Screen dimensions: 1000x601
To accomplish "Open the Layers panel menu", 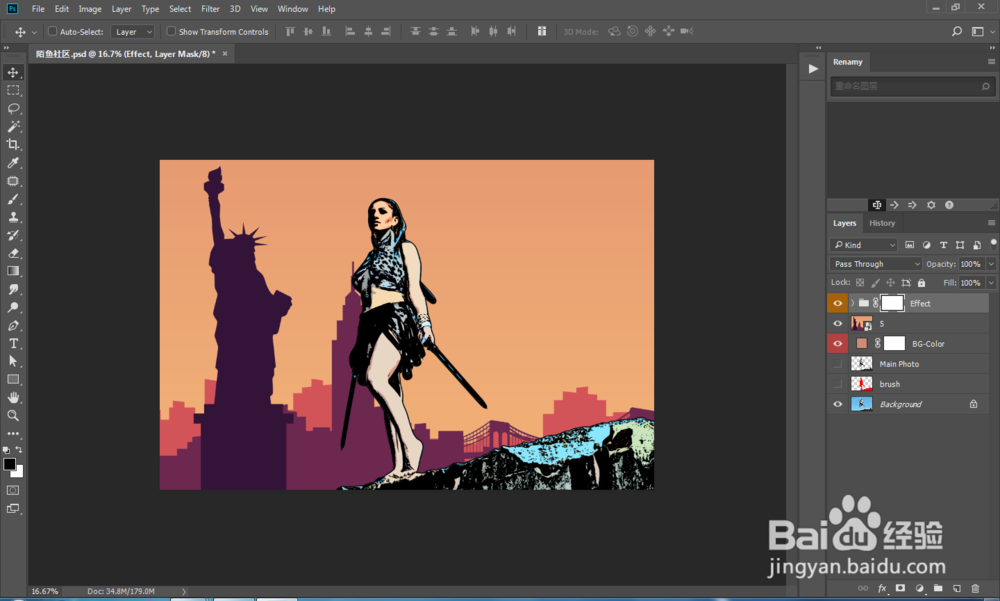I will click(x=990, y=223).
